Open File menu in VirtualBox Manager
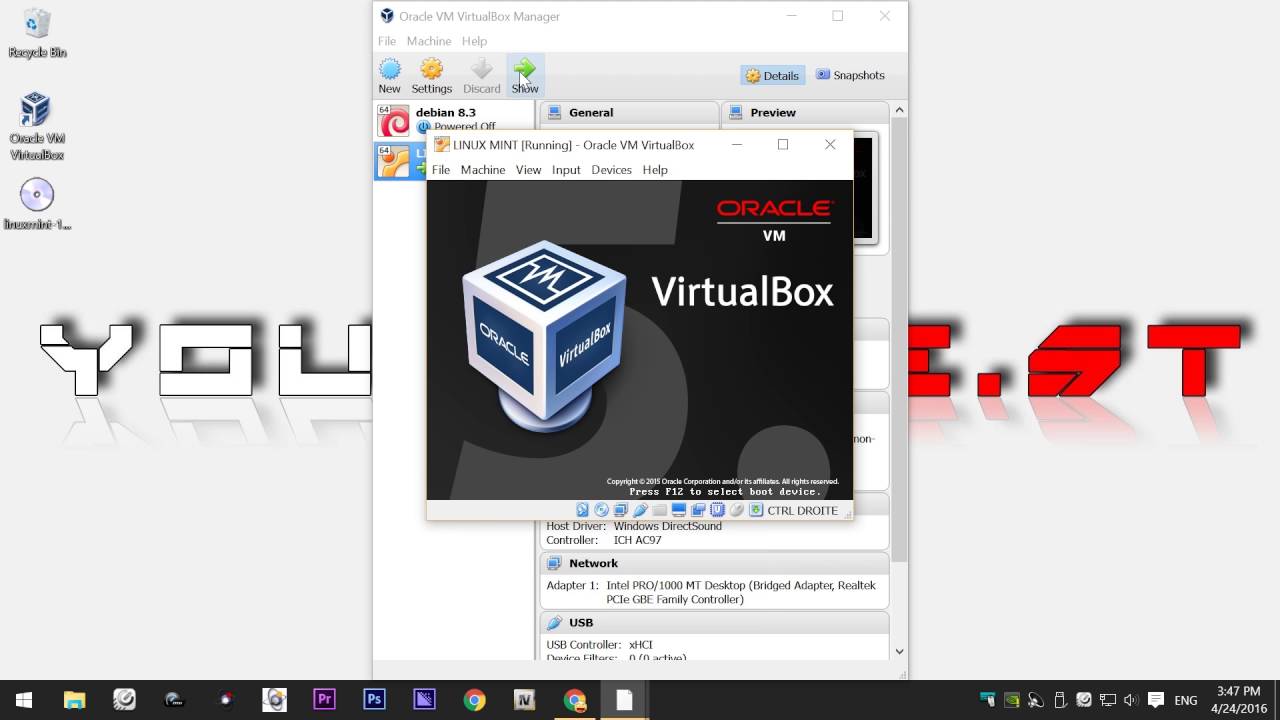This screenshot has width=1280, height=720. coord(387,41)
